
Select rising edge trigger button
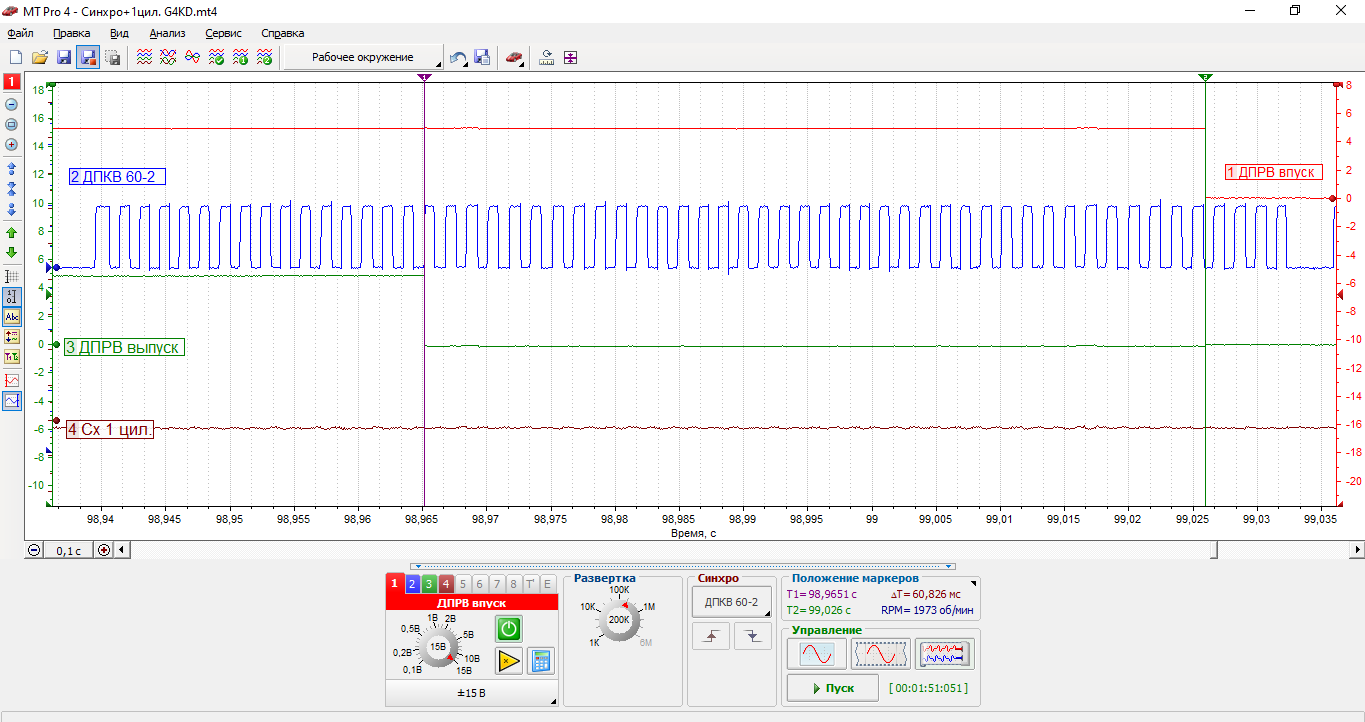point(711,636)
